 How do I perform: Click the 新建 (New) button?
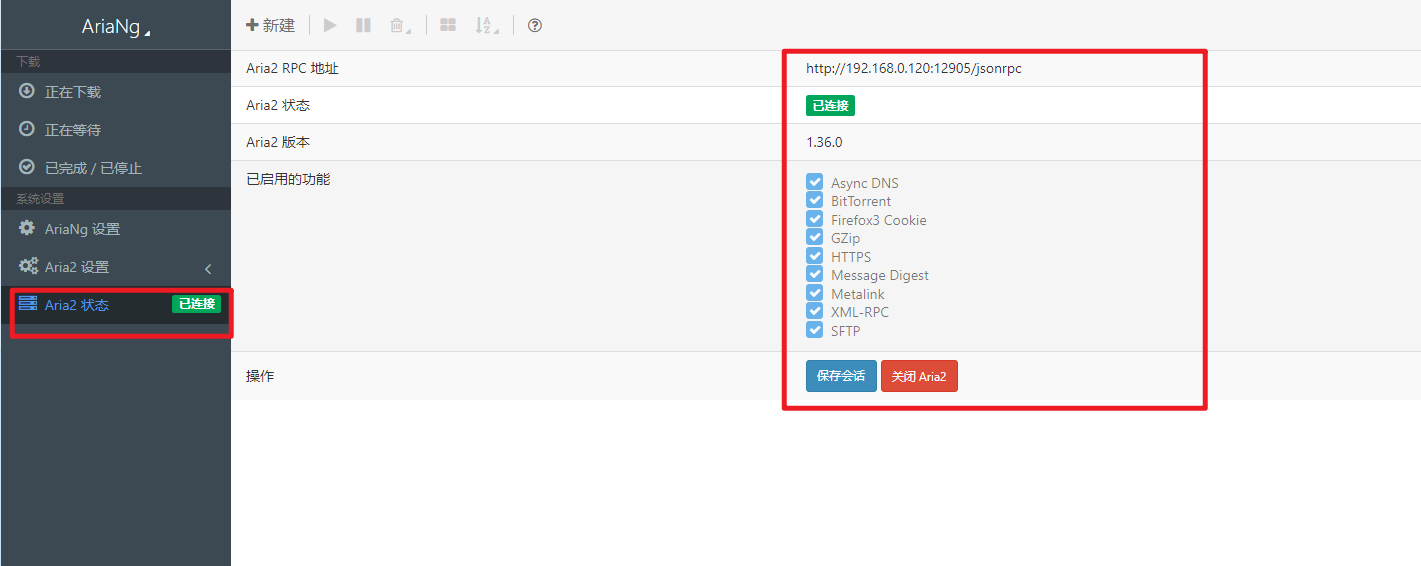[270, 25]
